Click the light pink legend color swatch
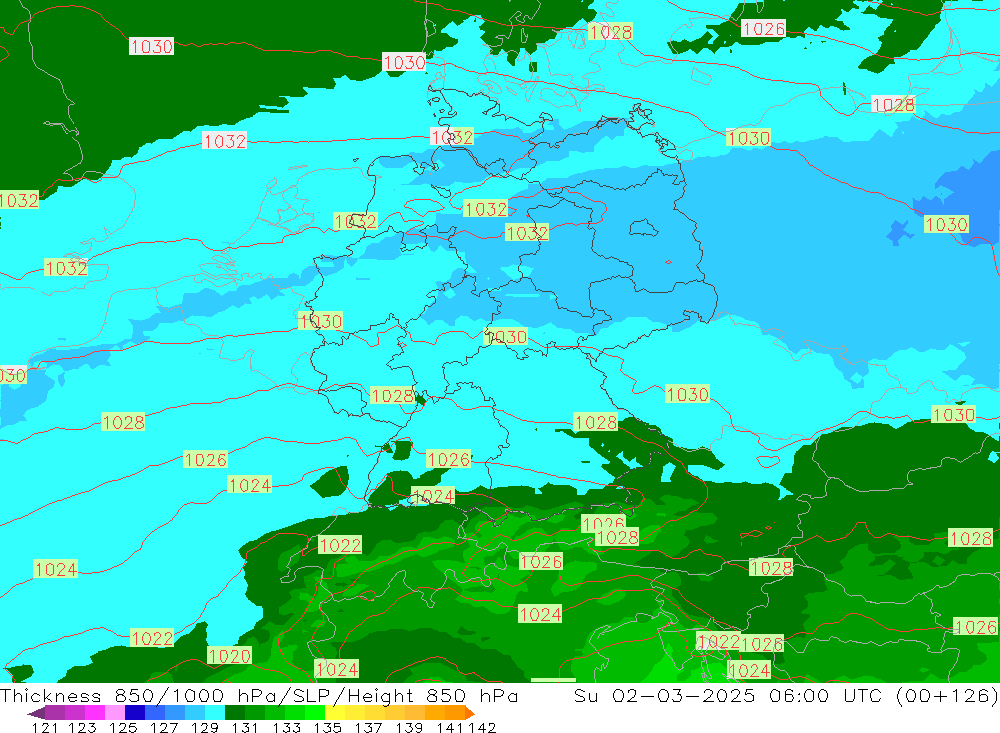This screenshot has height=733, width=1000. (115, 712)
